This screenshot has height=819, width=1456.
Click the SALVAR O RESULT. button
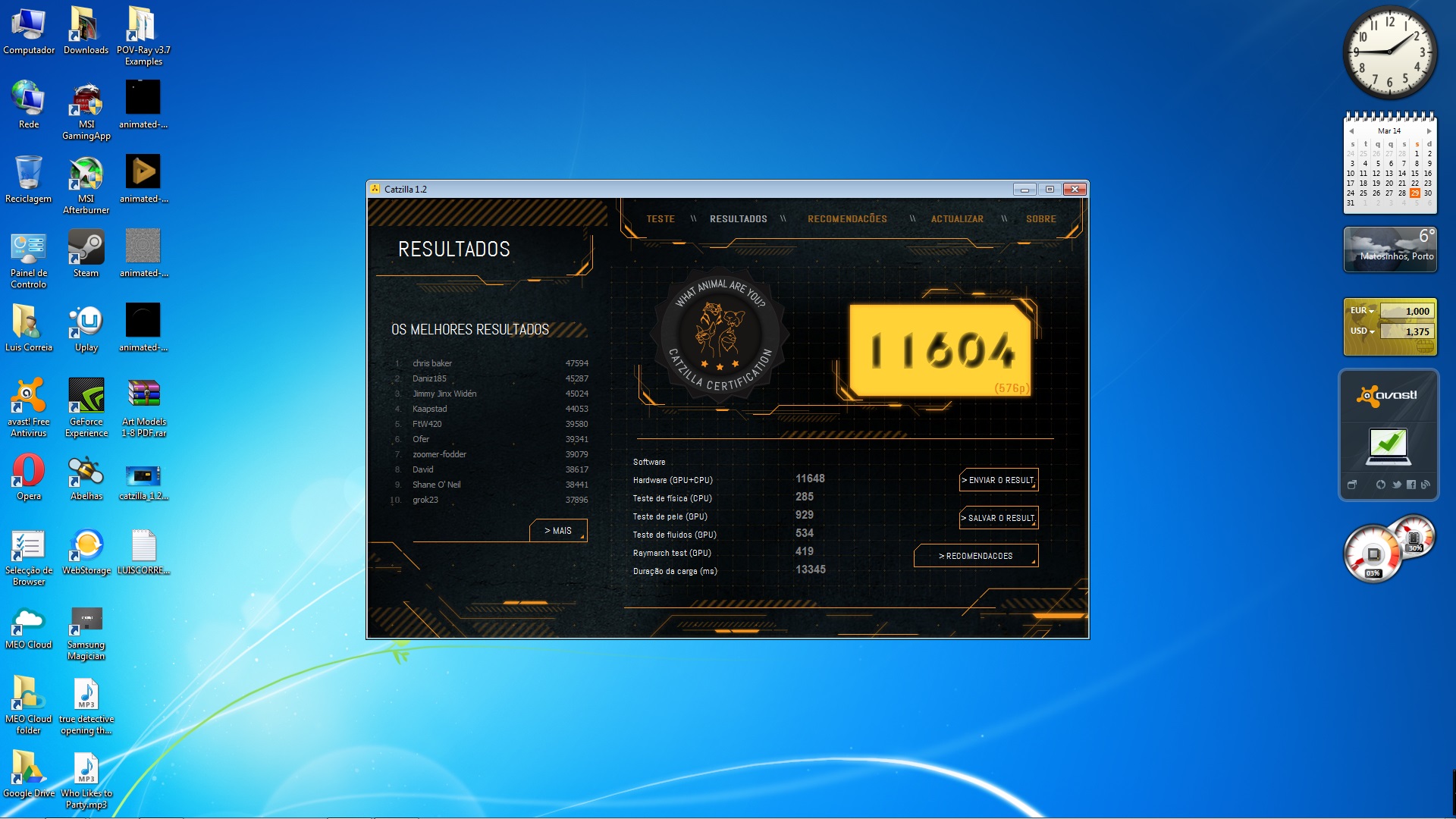pyautogui.click(x=999, y=518)
